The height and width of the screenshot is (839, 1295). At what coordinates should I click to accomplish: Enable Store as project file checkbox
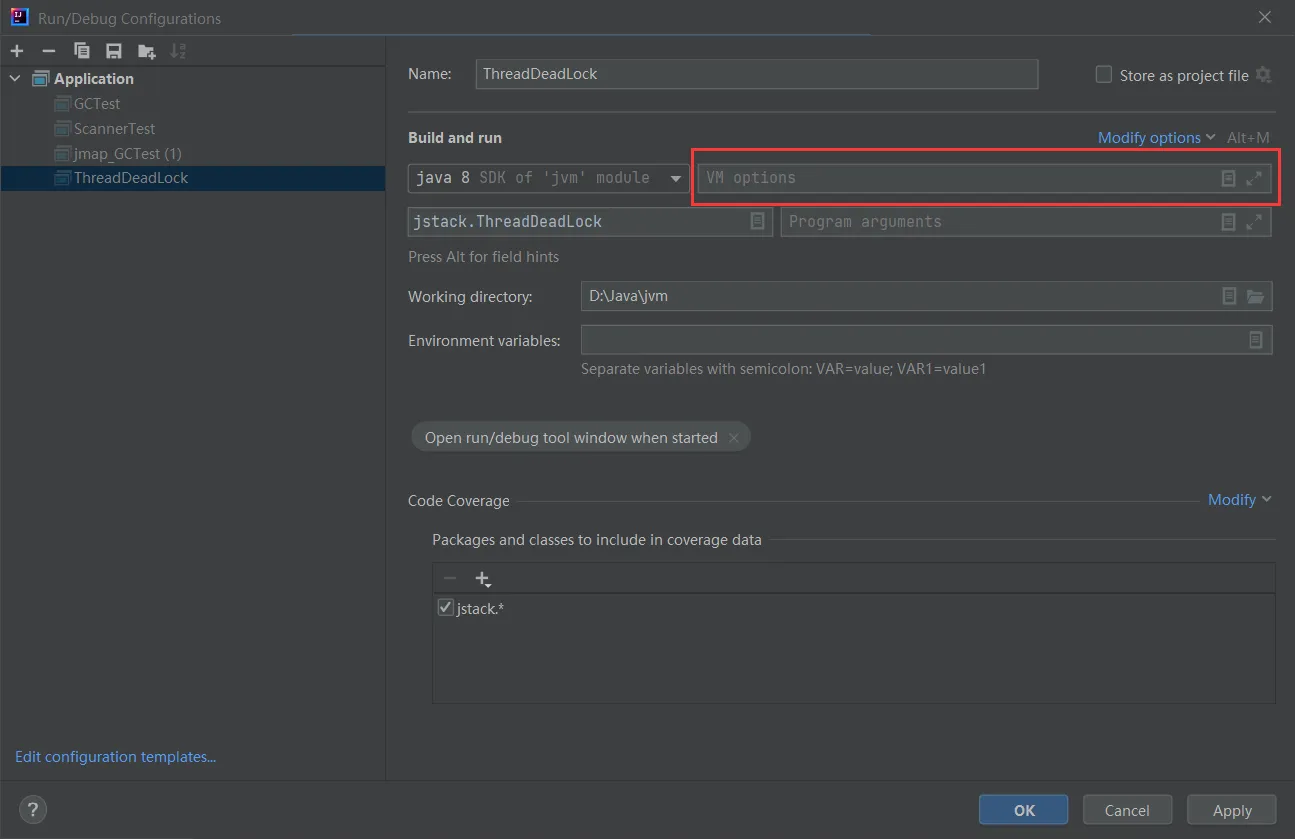(1104, 74)
